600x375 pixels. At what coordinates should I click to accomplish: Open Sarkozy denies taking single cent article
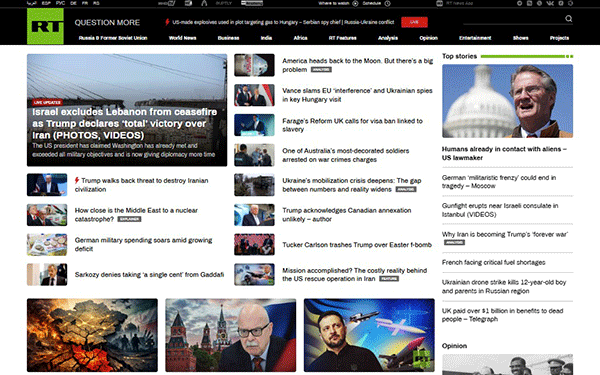click(149, 274)
